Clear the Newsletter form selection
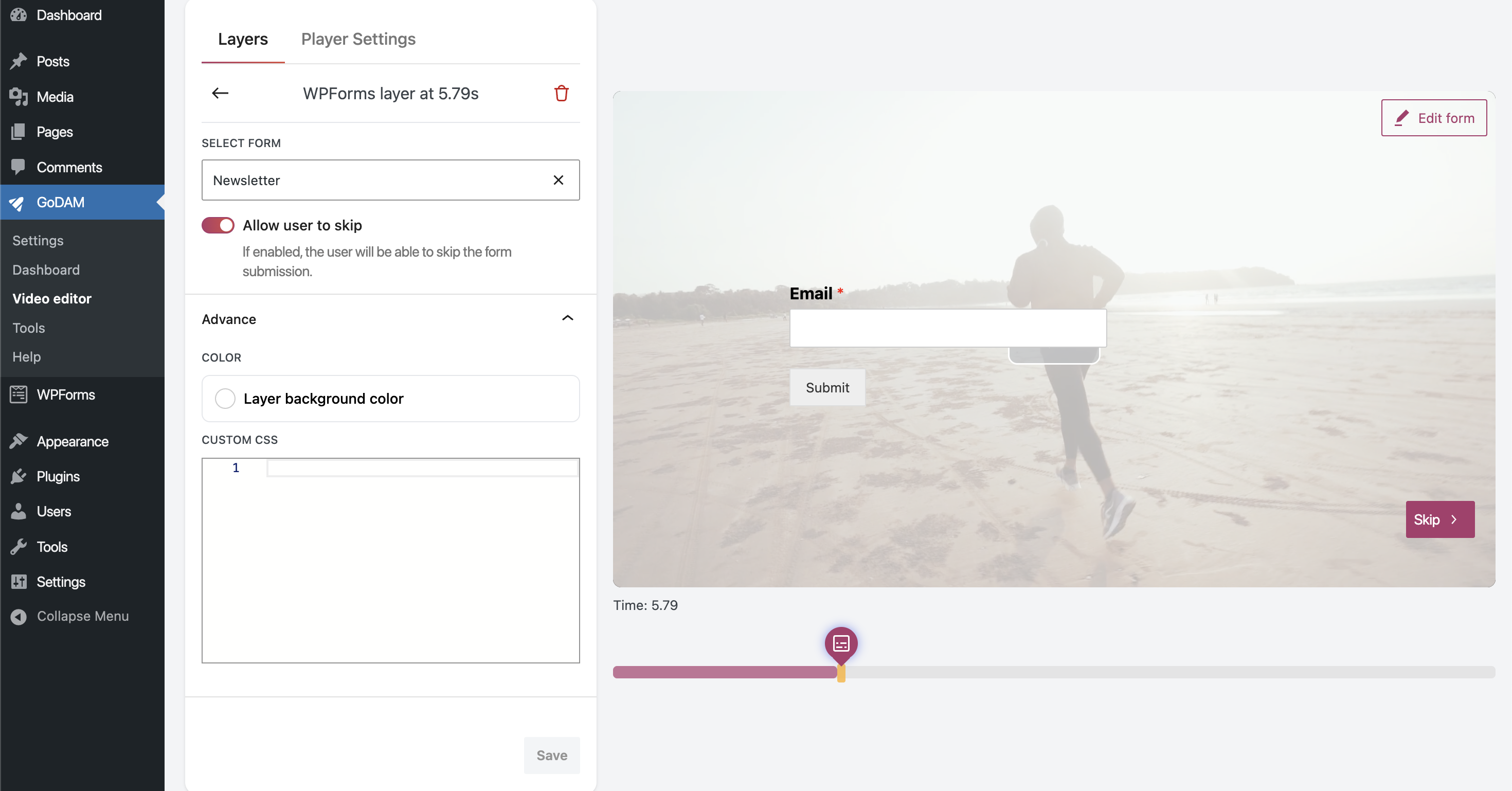This screenshot has width=1512, height=791. 558,180
